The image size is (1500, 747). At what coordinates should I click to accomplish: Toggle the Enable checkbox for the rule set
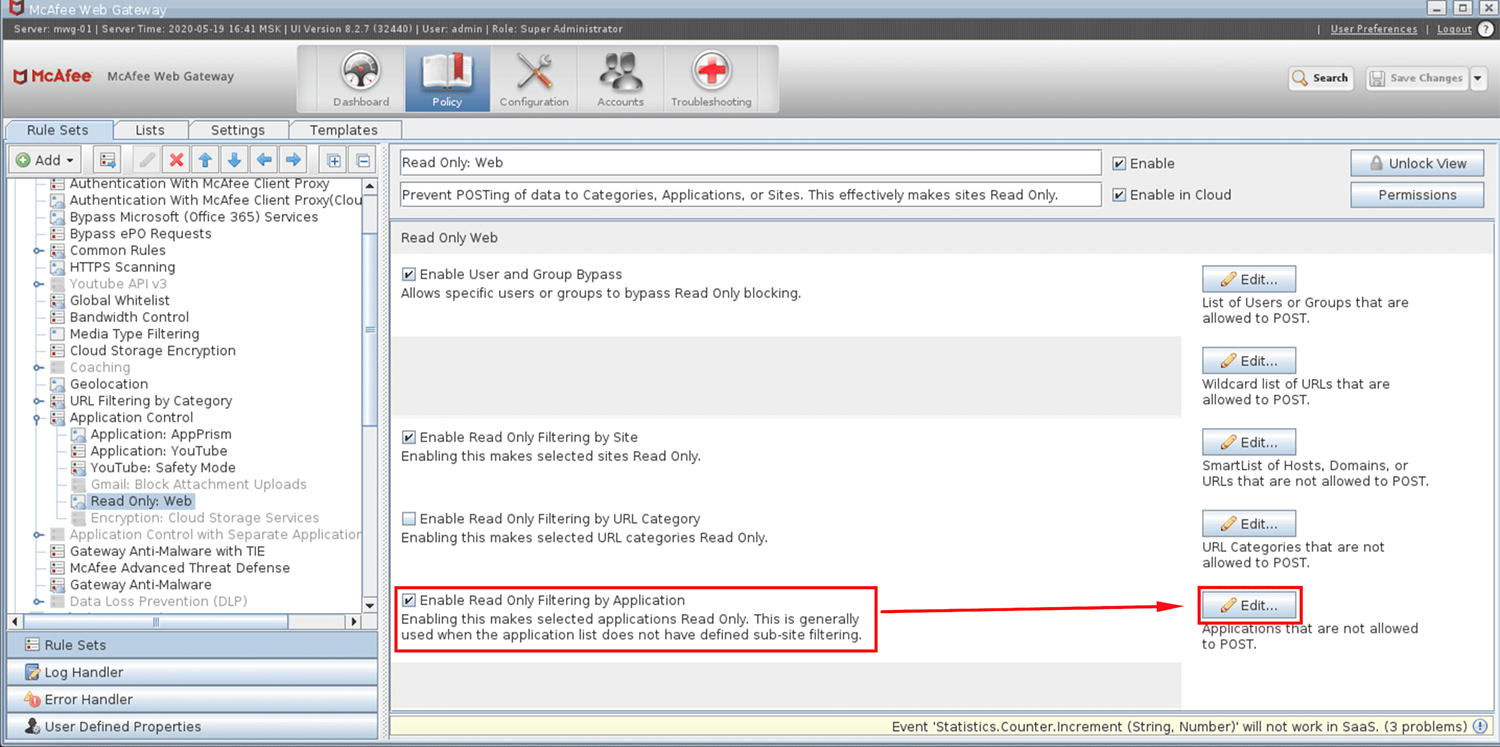1119,163
